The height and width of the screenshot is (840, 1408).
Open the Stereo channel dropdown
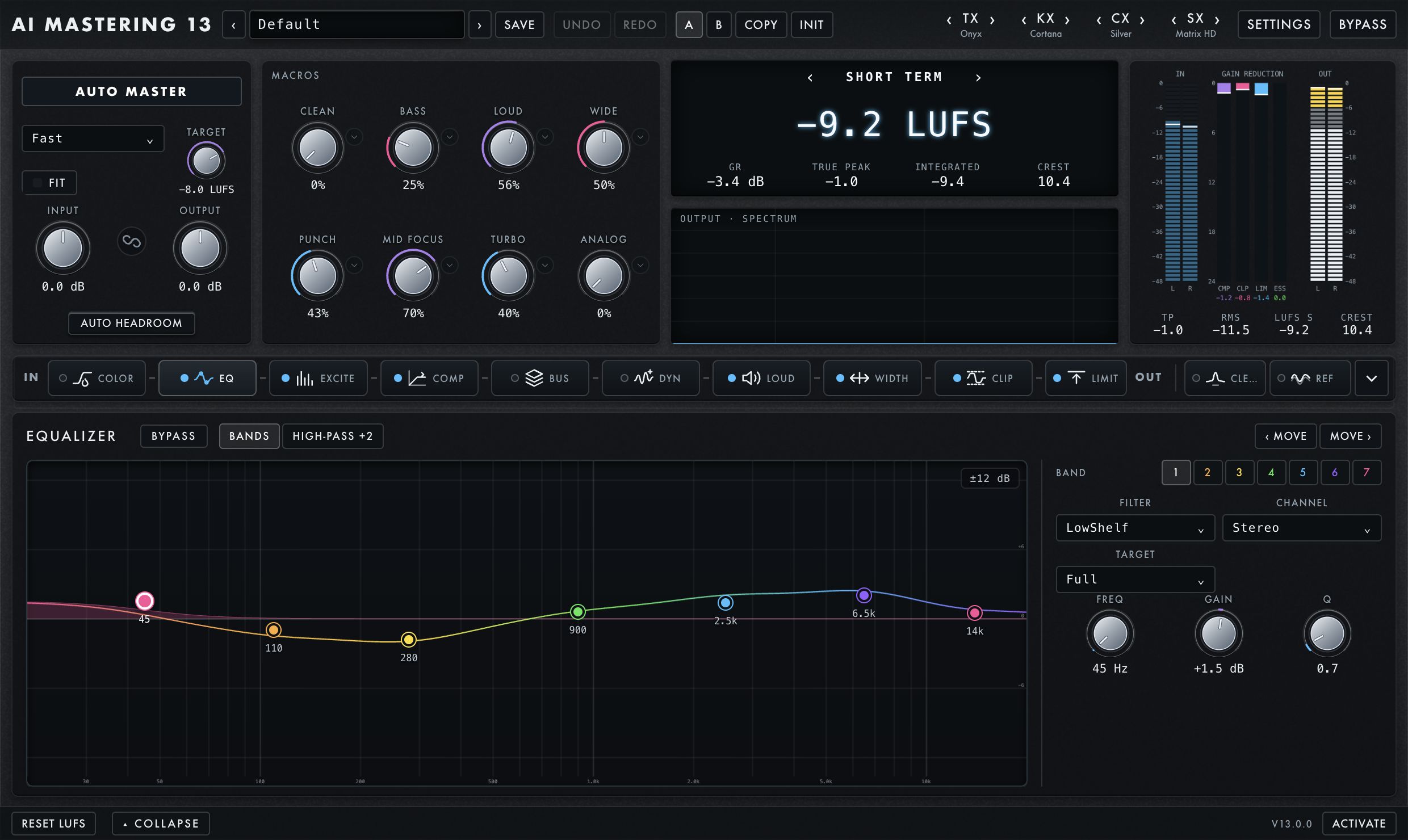[1302, 528]
